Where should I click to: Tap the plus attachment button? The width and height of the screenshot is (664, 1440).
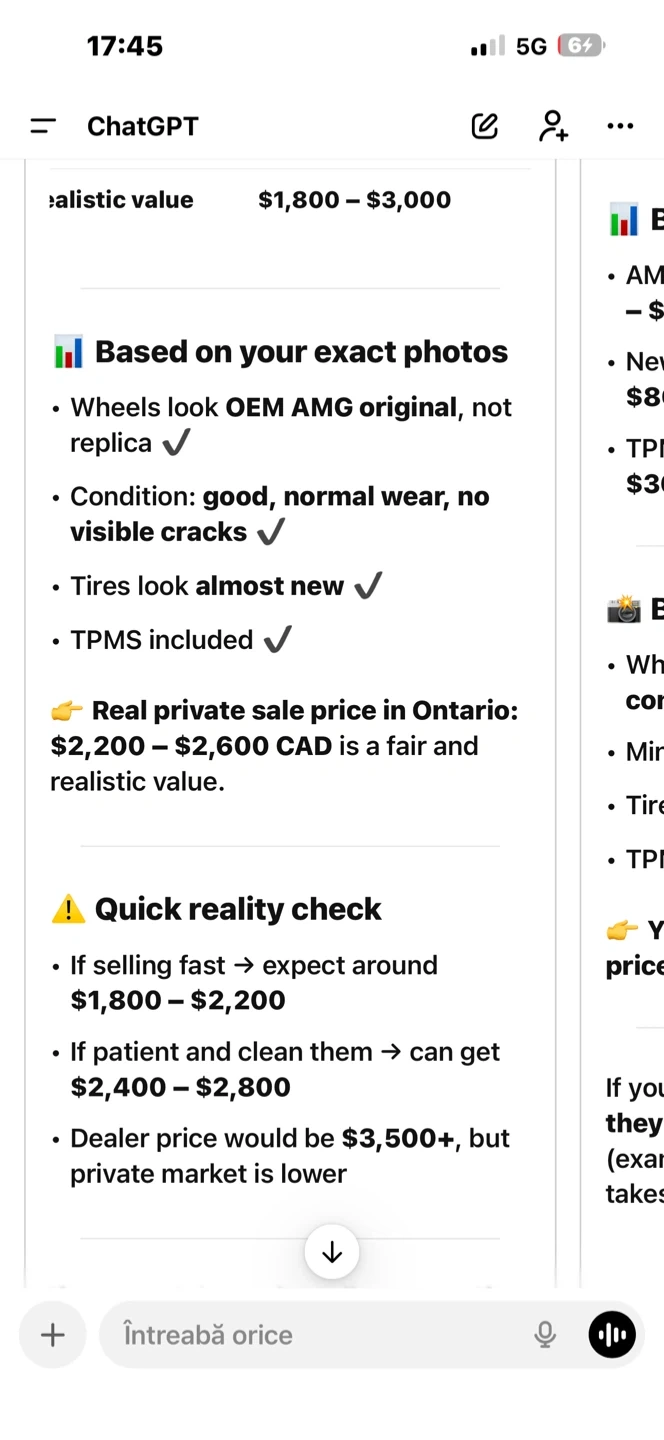52,1334
